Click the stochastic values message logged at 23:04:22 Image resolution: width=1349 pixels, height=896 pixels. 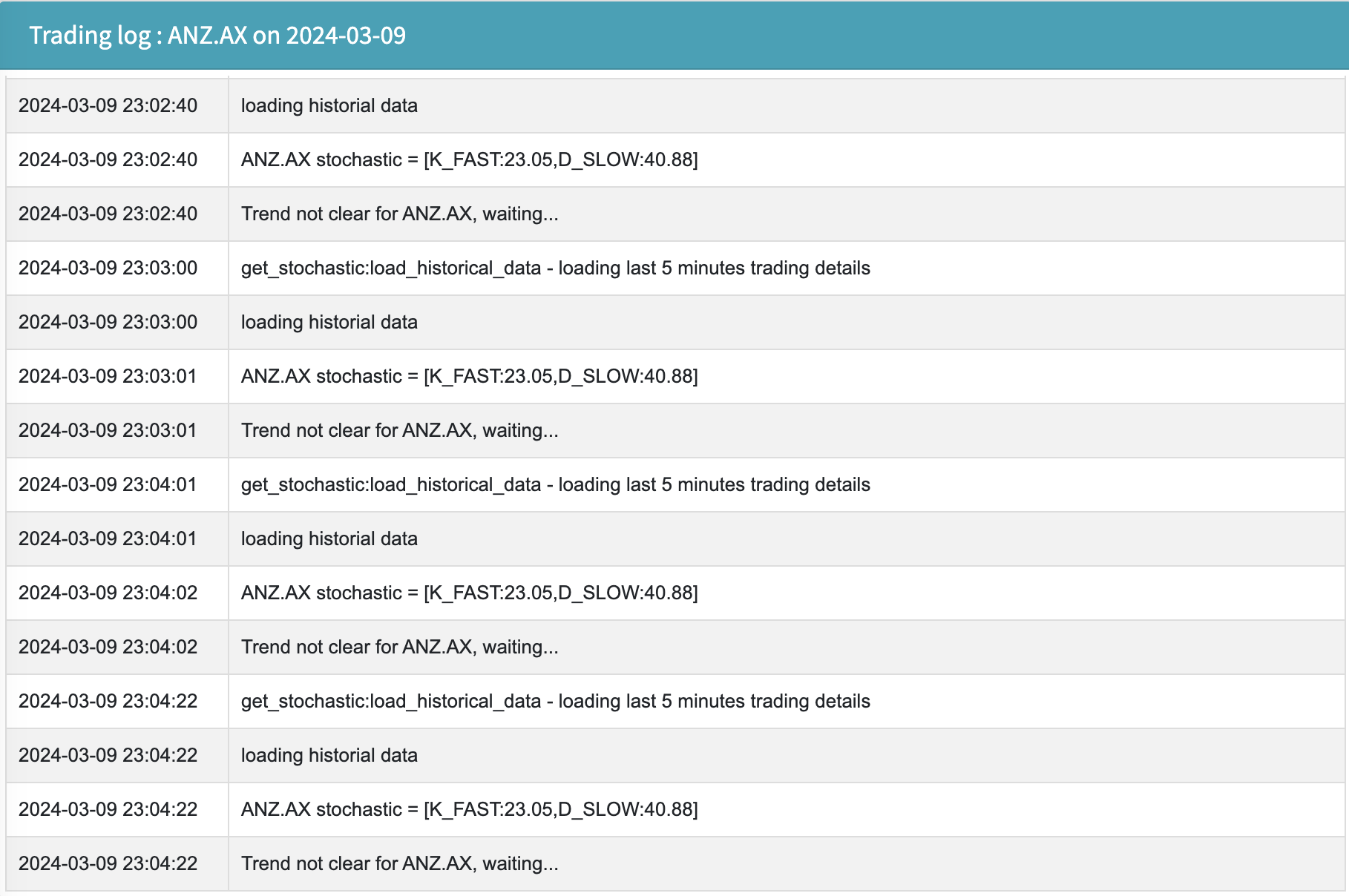coord(469,809)
